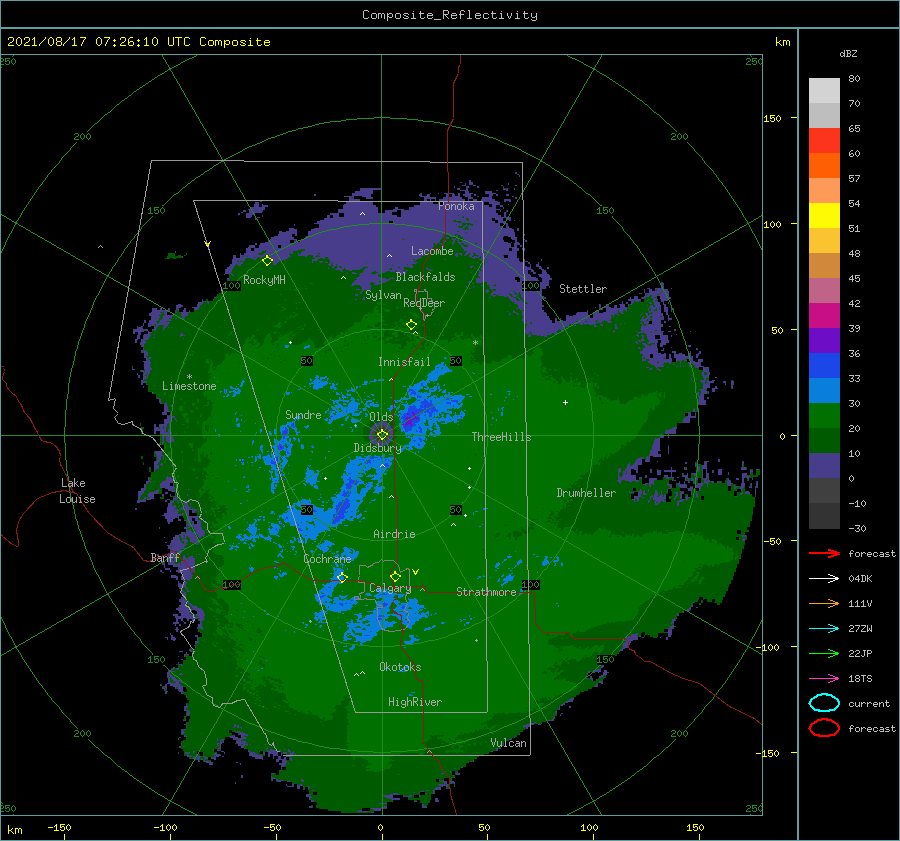Click the Sundre label
The image size is (900, 841).
tap(303, 414)
